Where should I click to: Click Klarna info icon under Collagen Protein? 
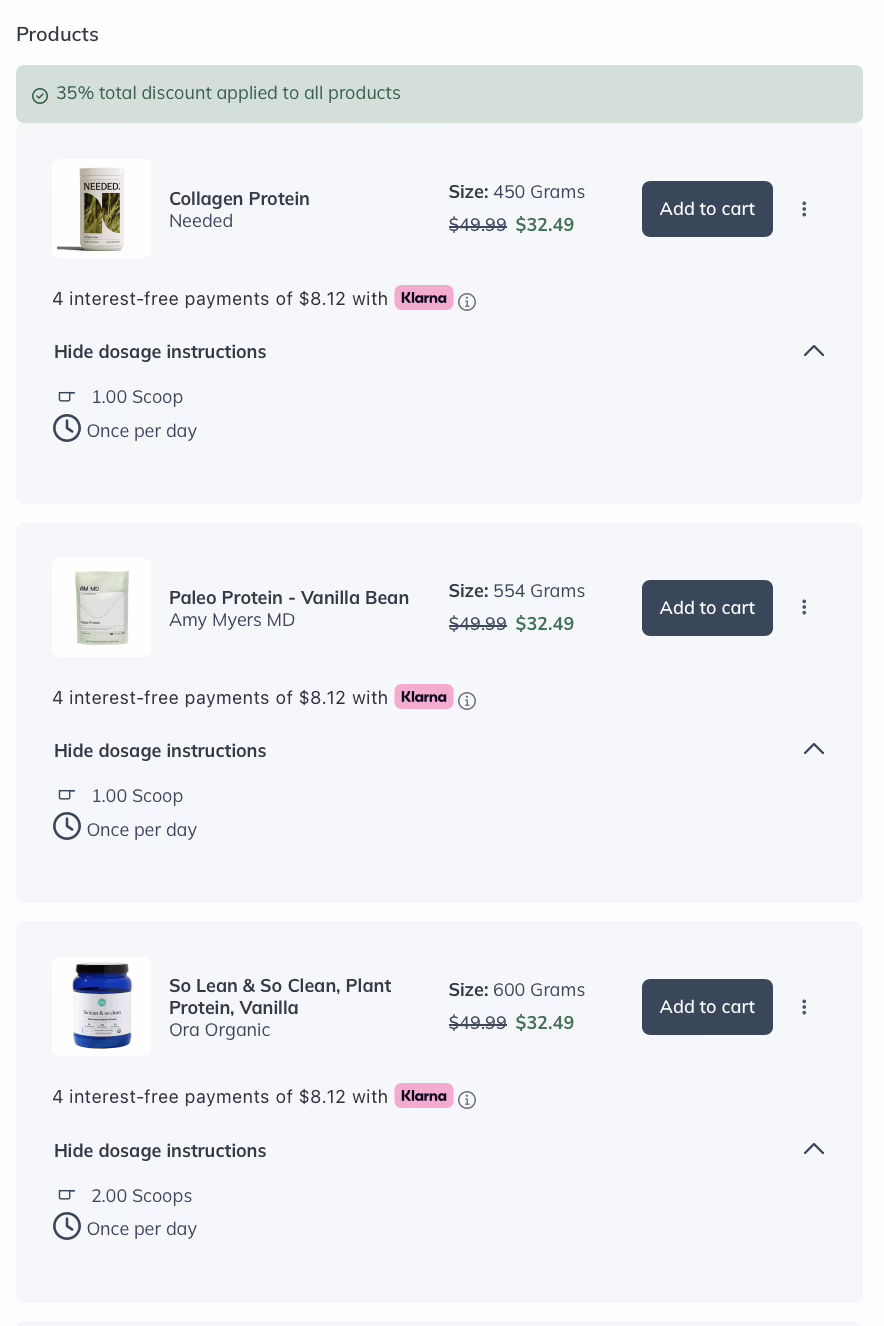pyautogui.click(x=467, y=301)
